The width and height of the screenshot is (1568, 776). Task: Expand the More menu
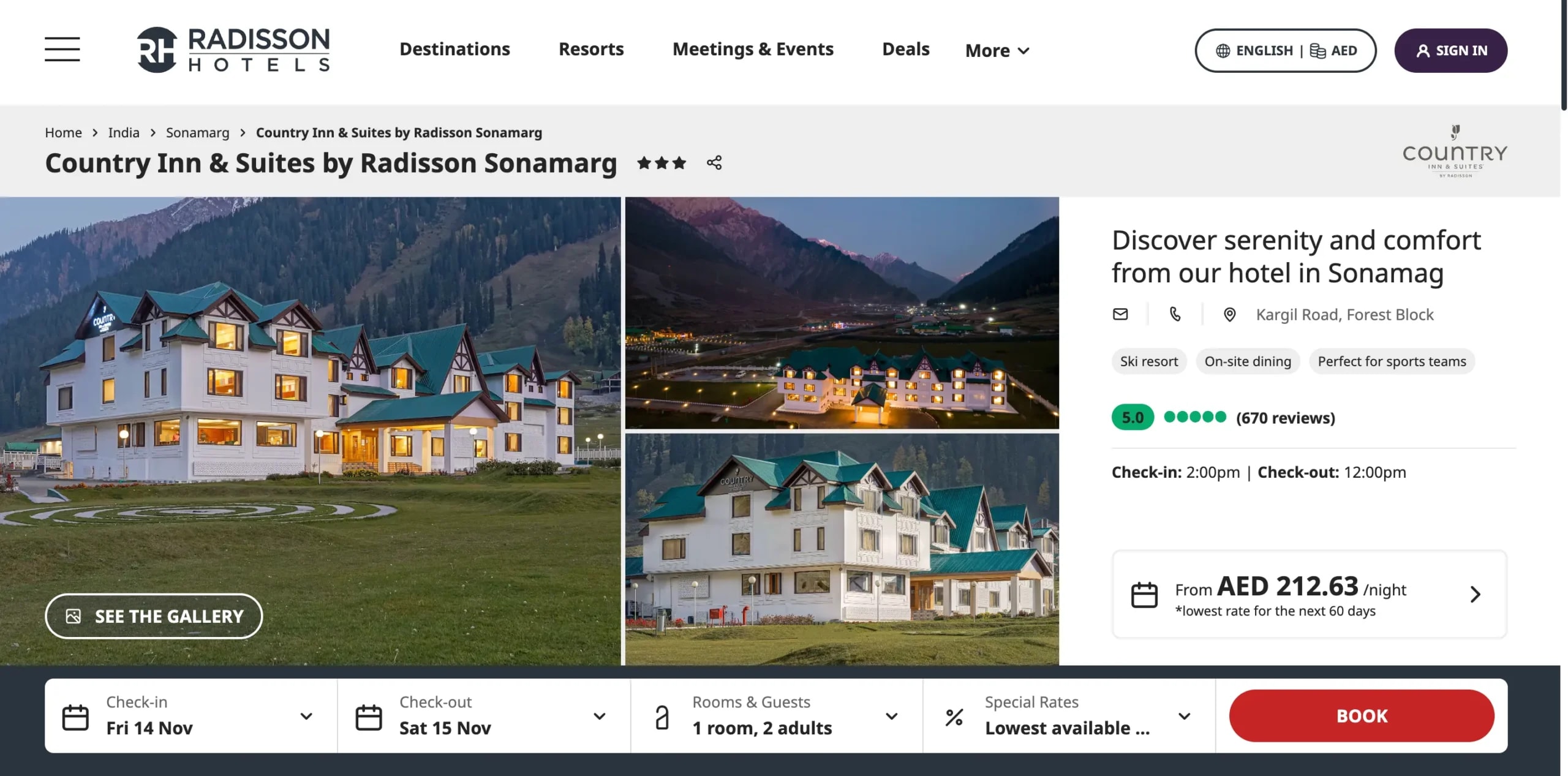point(997,50)
